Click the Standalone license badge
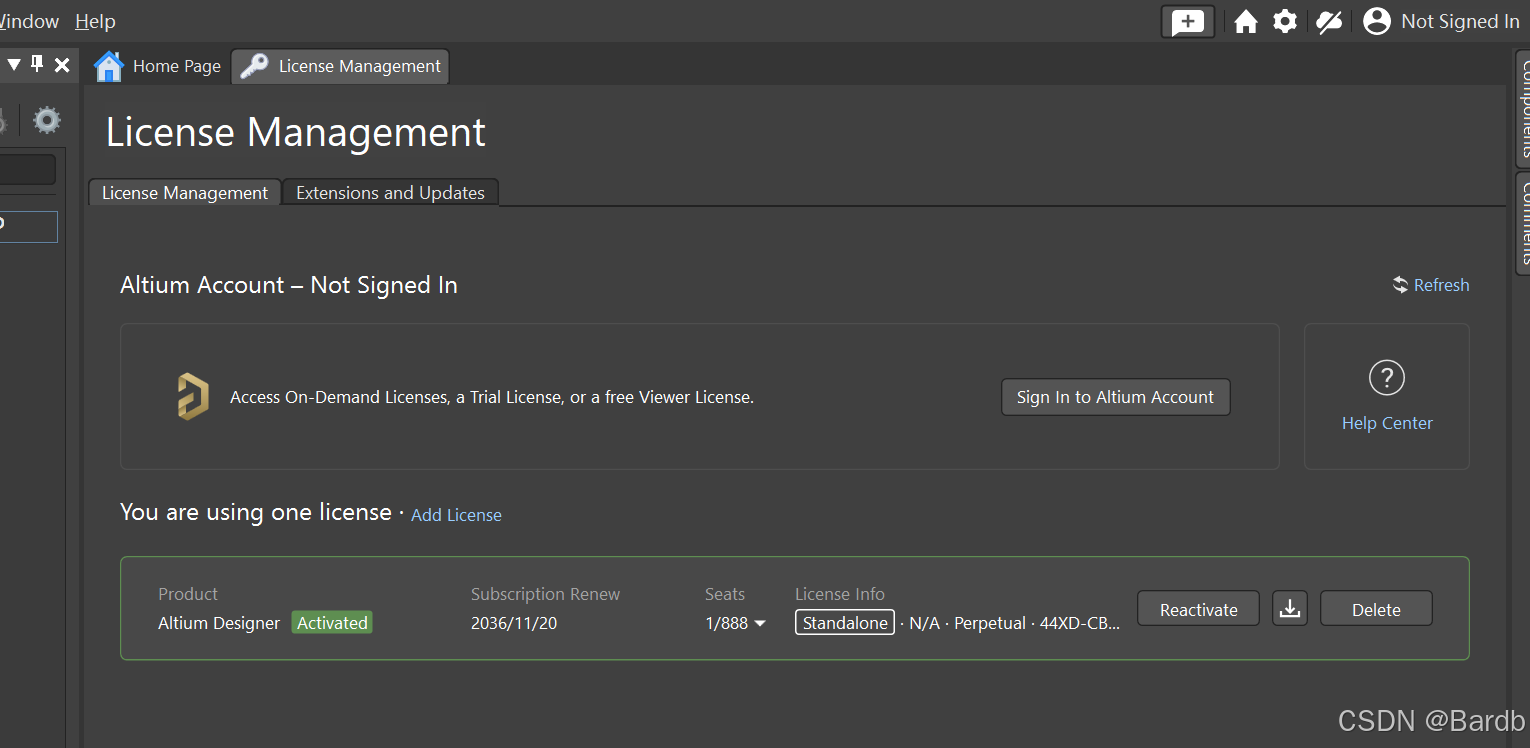1530x748 pixels. click(x=845, y=623)
